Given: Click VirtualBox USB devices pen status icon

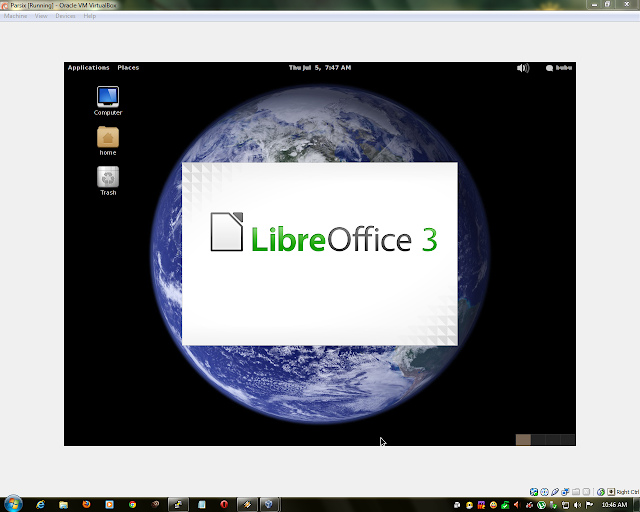Looking at the screenshot, I should click(x=555, y=492).
